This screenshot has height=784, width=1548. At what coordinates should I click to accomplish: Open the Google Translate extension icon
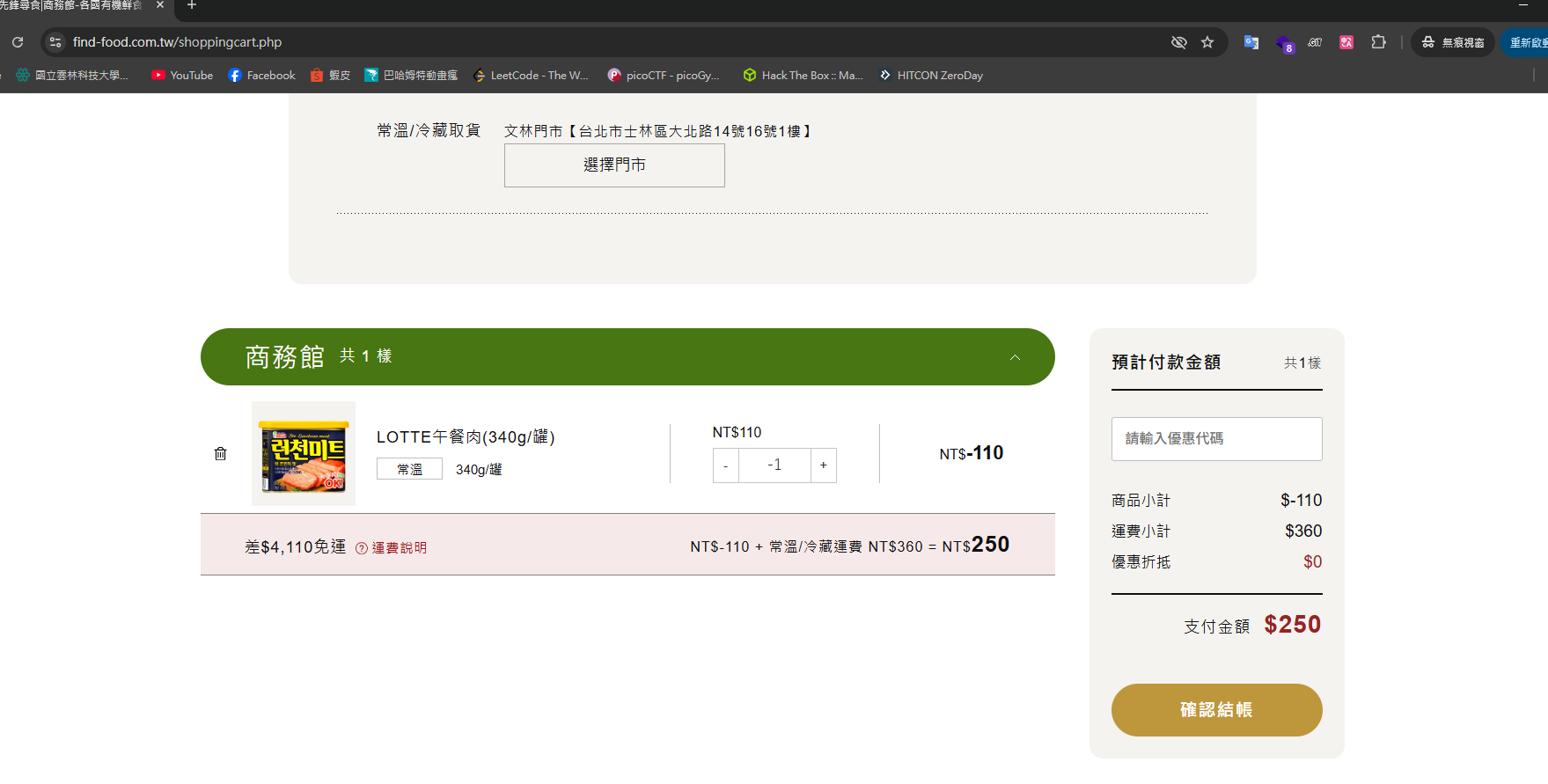tap(1251, 42)
